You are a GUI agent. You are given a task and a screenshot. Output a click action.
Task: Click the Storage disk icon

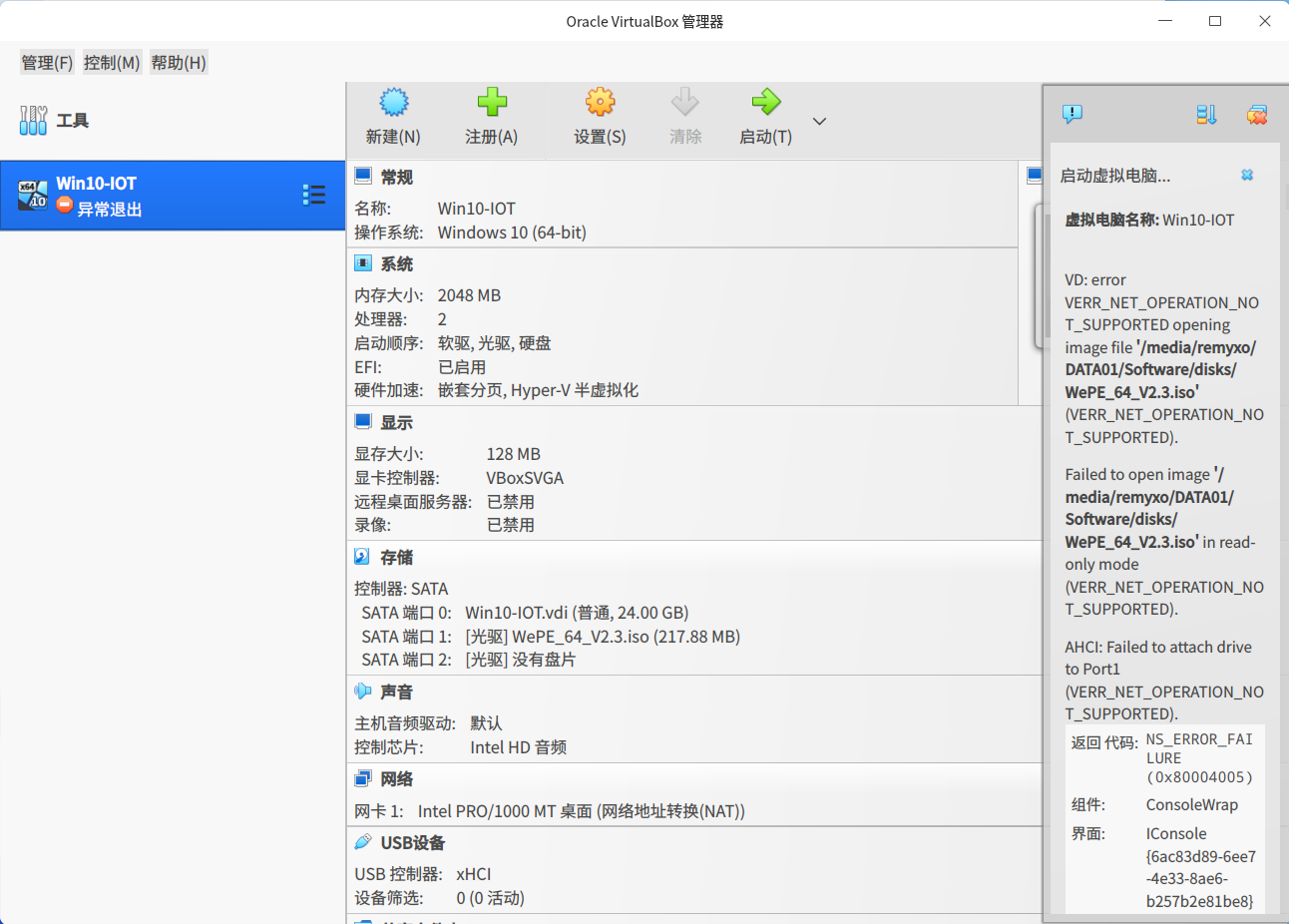363,557
